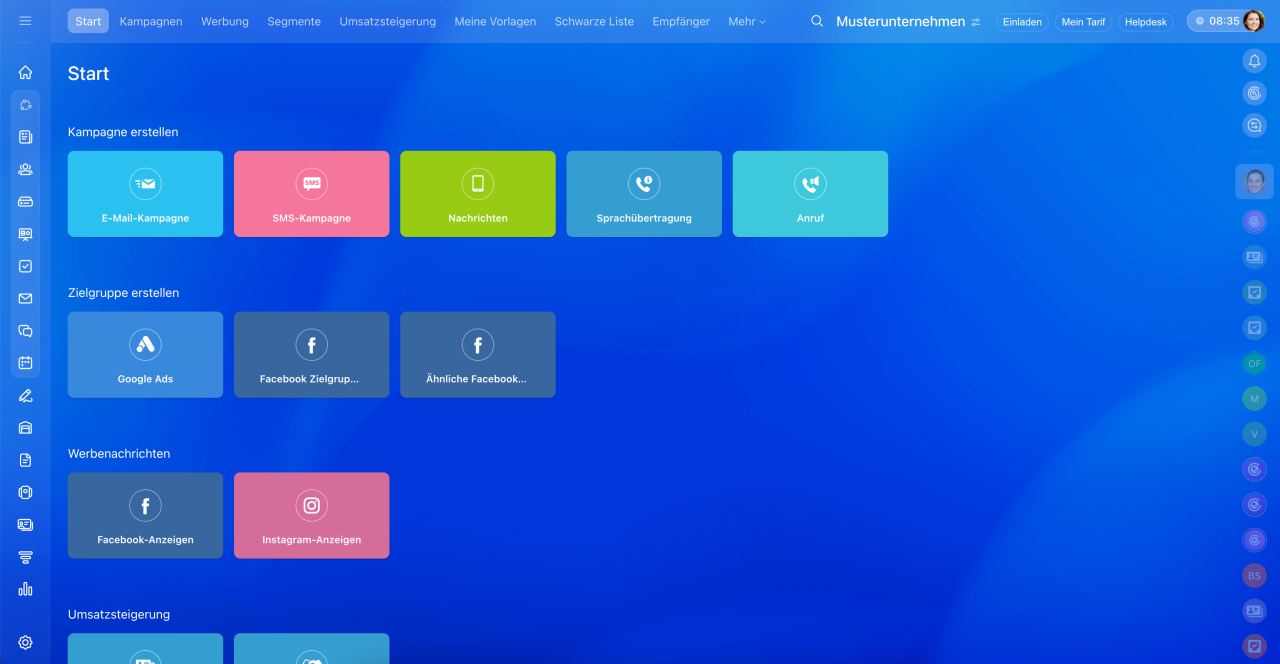Open the face photo chat in the right panel
Image resolution: width=1280 pixels, height=664 pixels.
coord(1254,182)
